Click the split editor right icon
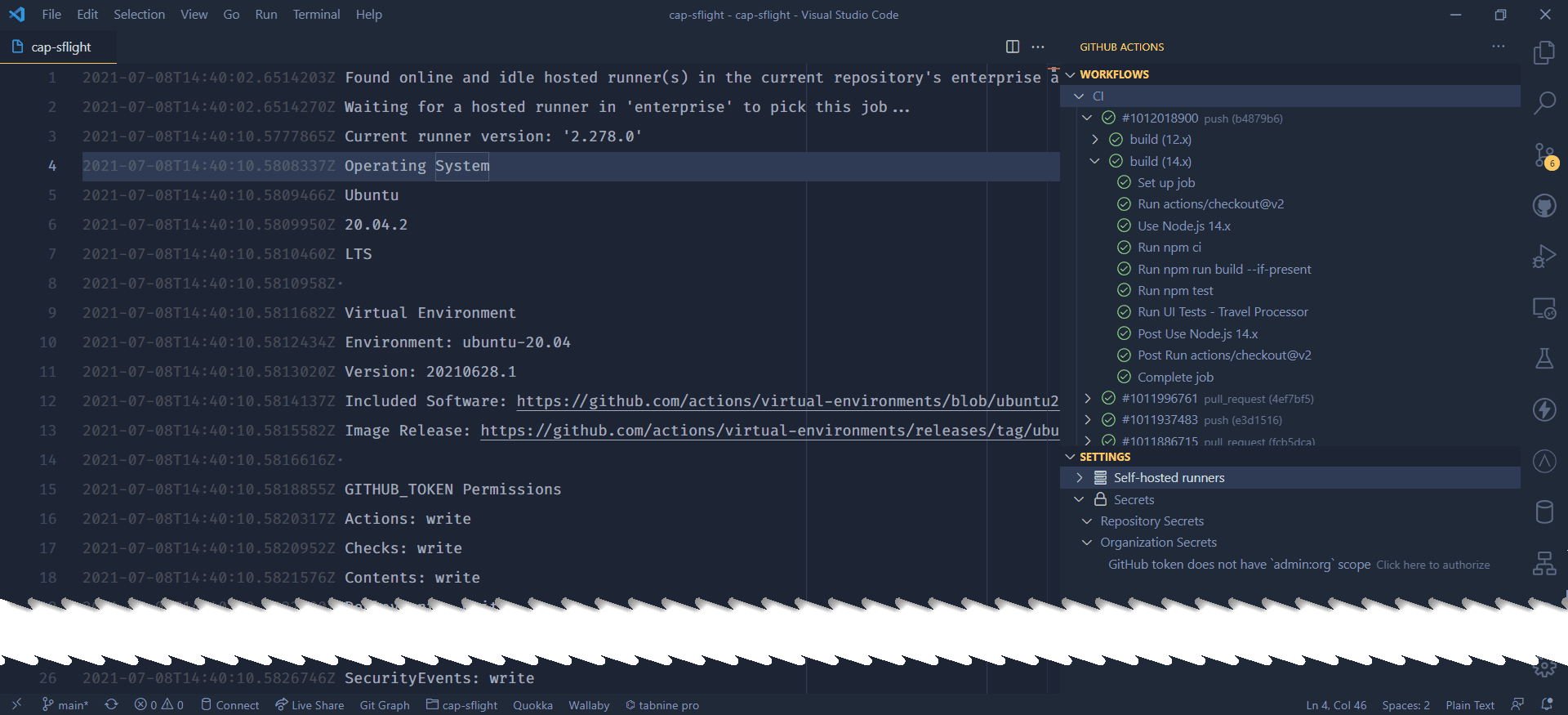This screenshot has width=1568, height=715. click(1013, 47)
